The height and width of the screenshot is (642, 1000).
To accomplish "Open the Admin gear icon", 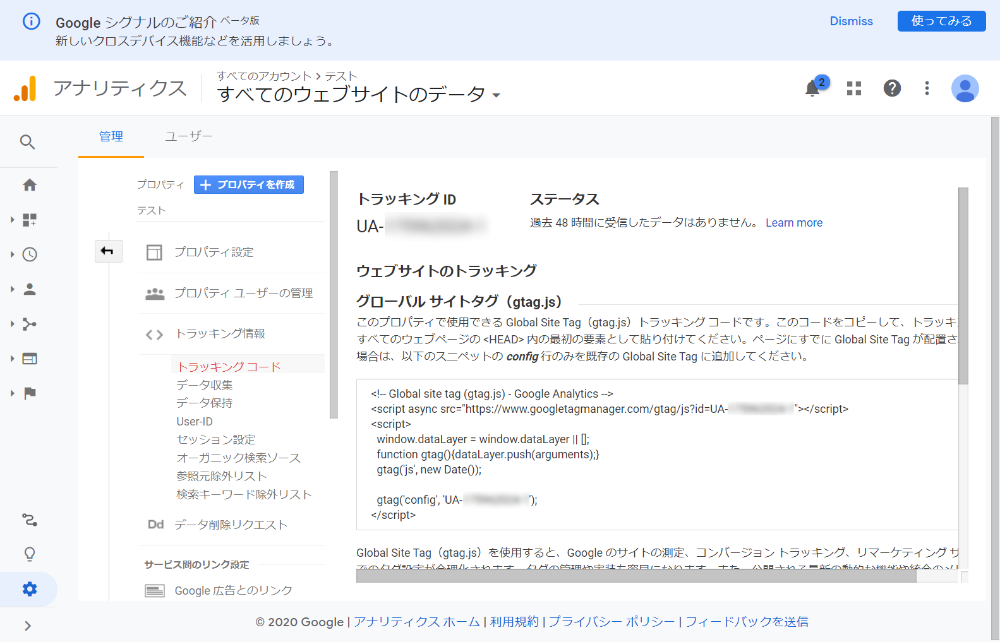I will [x=29, y=589].
